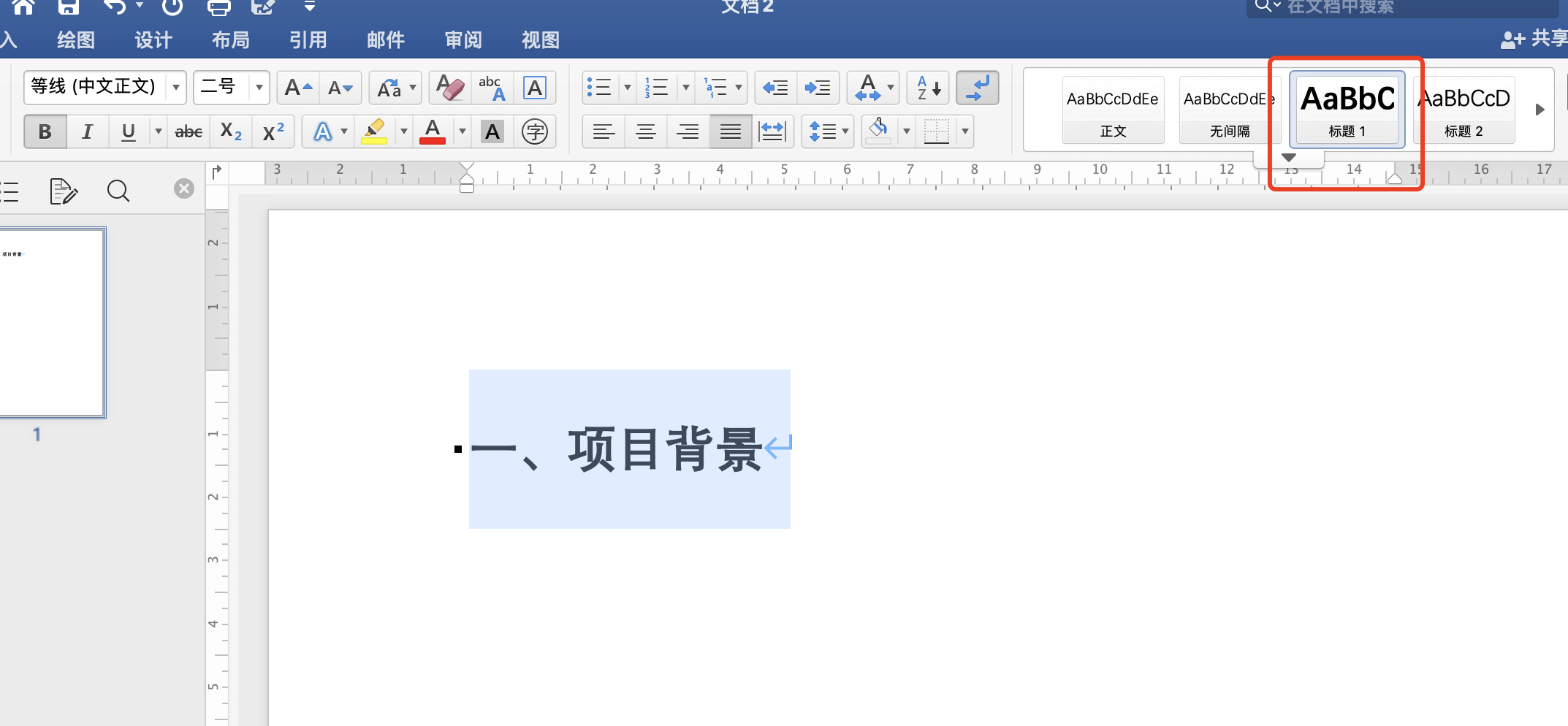The height and width of the screenshot is (726, 1568).
Task: Apply red font color
Action: (433, 132)
